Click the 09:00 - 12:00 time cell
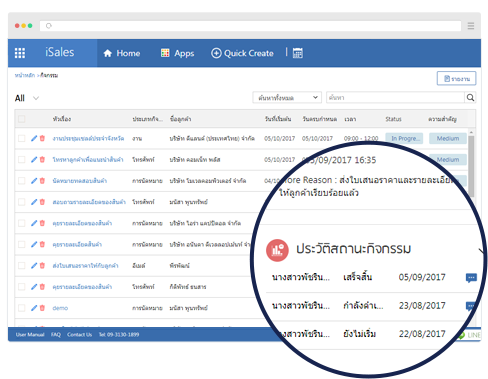Screen dimensions: 488x379 (x=361, y=138)
